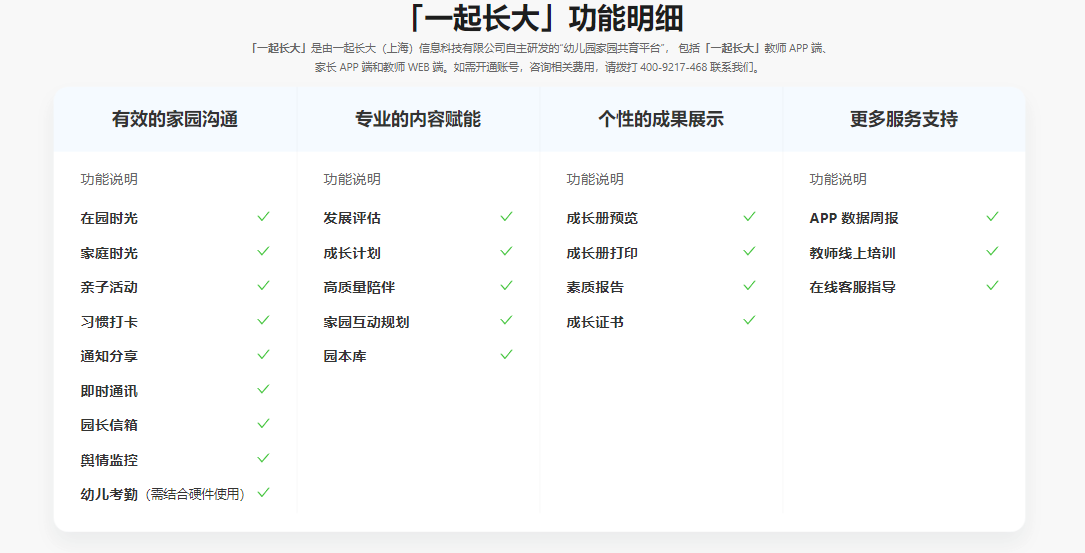The image size is (1085, 553).
Task: Click the 舆情监控 feature label
Action: pos(109,460)
